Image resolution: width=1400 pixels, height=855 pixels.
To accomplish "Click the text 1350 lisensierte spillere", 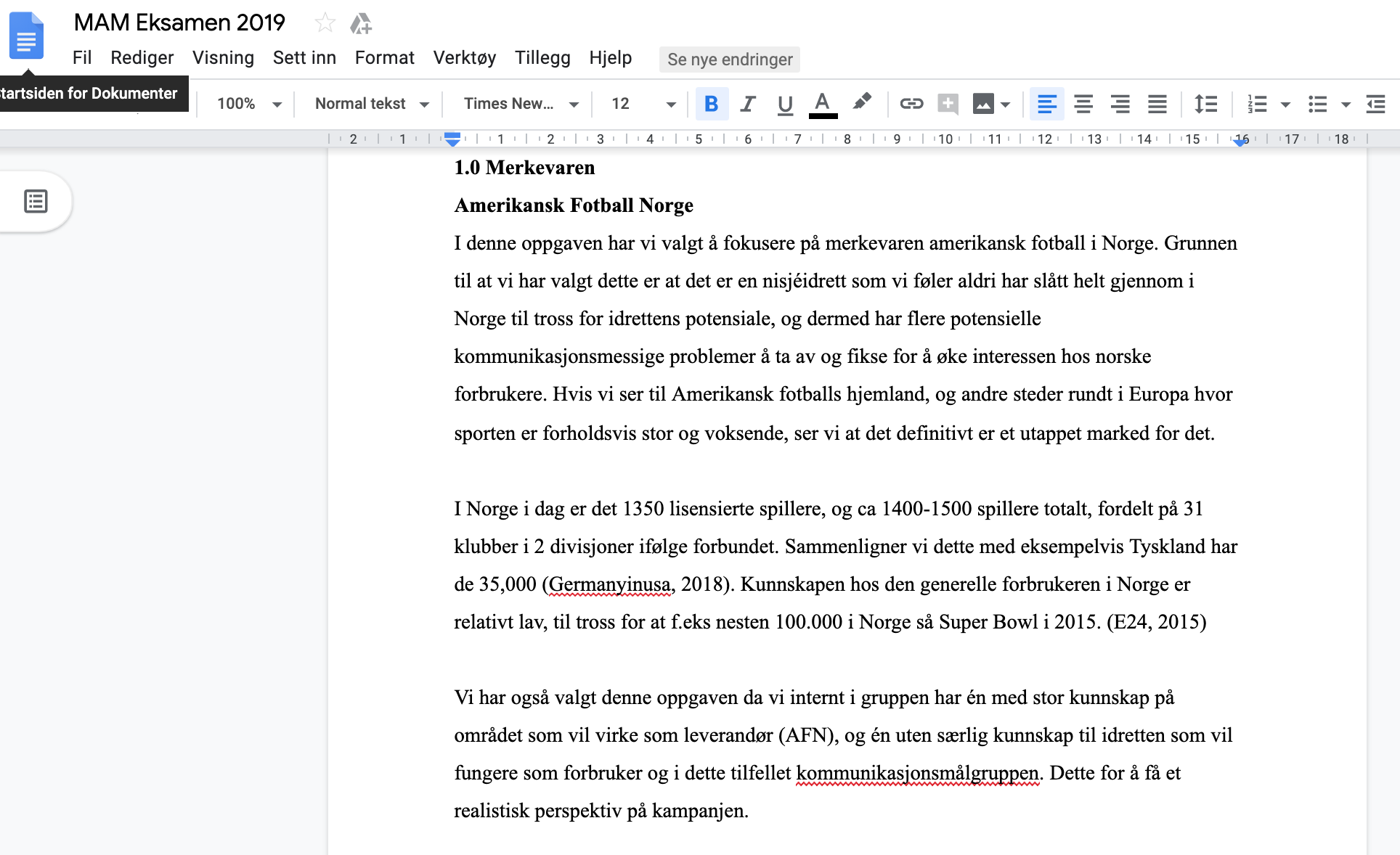I will pos(723,509).
